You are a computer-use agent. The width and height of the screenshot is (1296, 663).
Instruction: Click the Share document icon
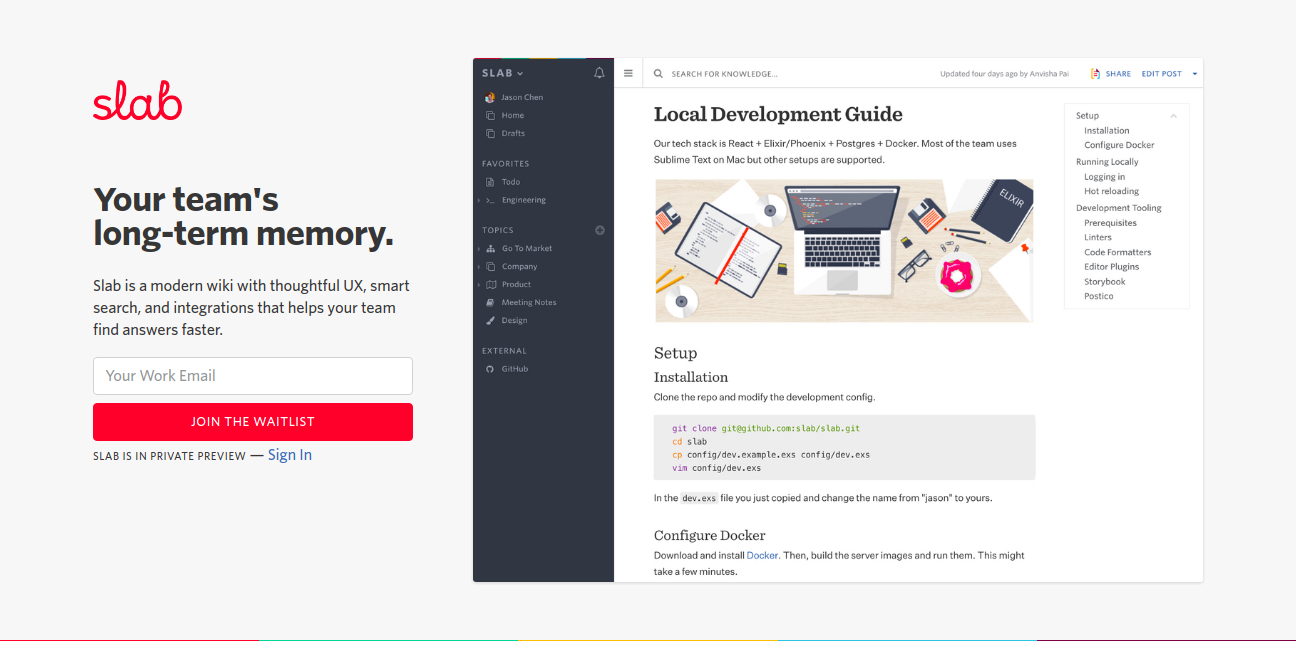[1095, 73]
